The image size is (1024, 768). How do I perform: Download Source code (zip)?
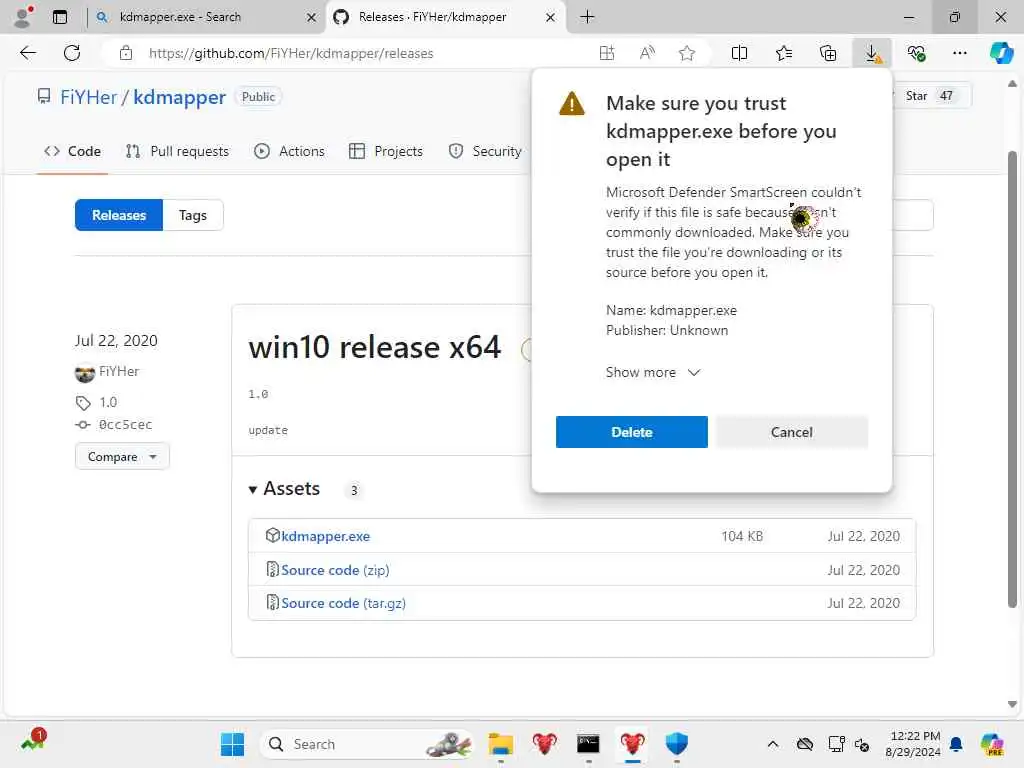click(x=335, y=570)
